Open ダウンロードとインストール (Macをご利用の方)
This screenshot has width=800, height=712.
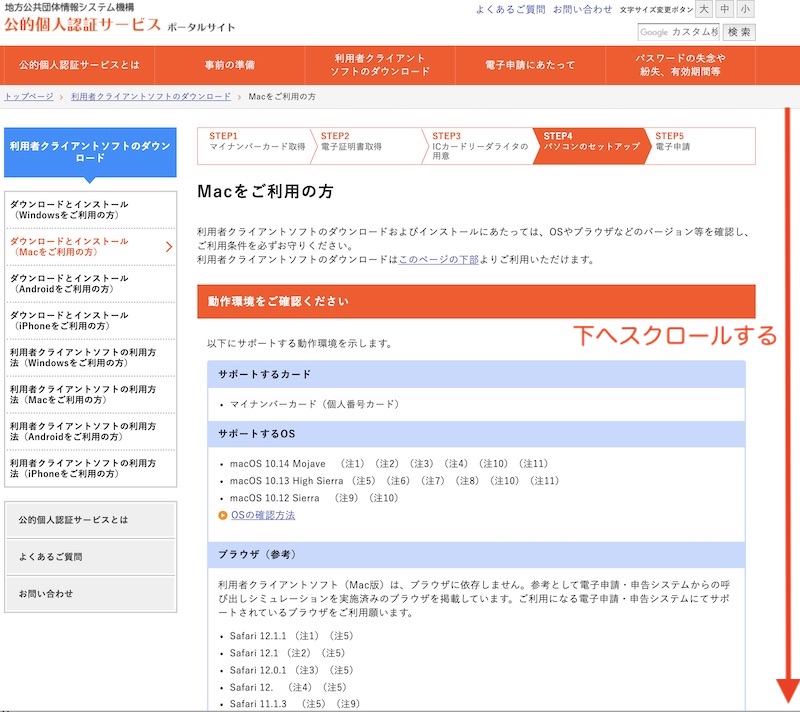click(x=90, y=247)
